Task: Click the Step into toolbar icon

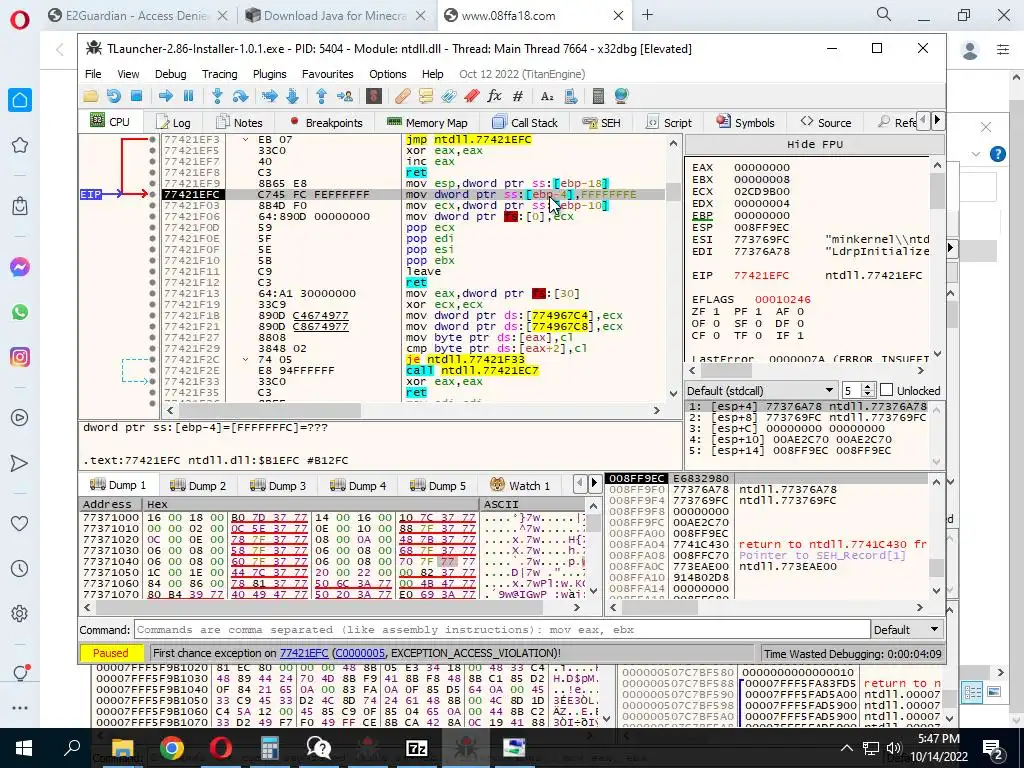Action: [217, 97]
